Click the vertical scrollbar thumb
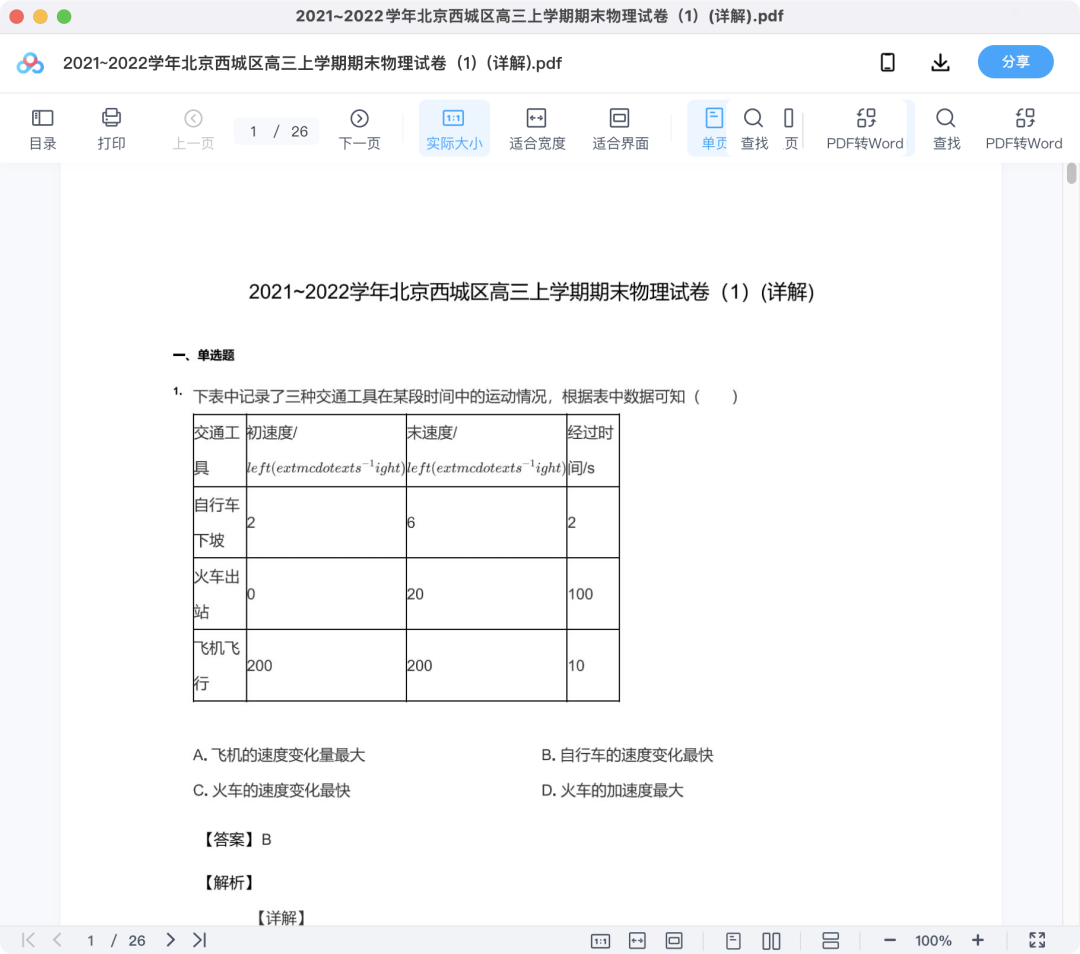This screenshot has width=1080, height=954. [x=1071, y=173]
